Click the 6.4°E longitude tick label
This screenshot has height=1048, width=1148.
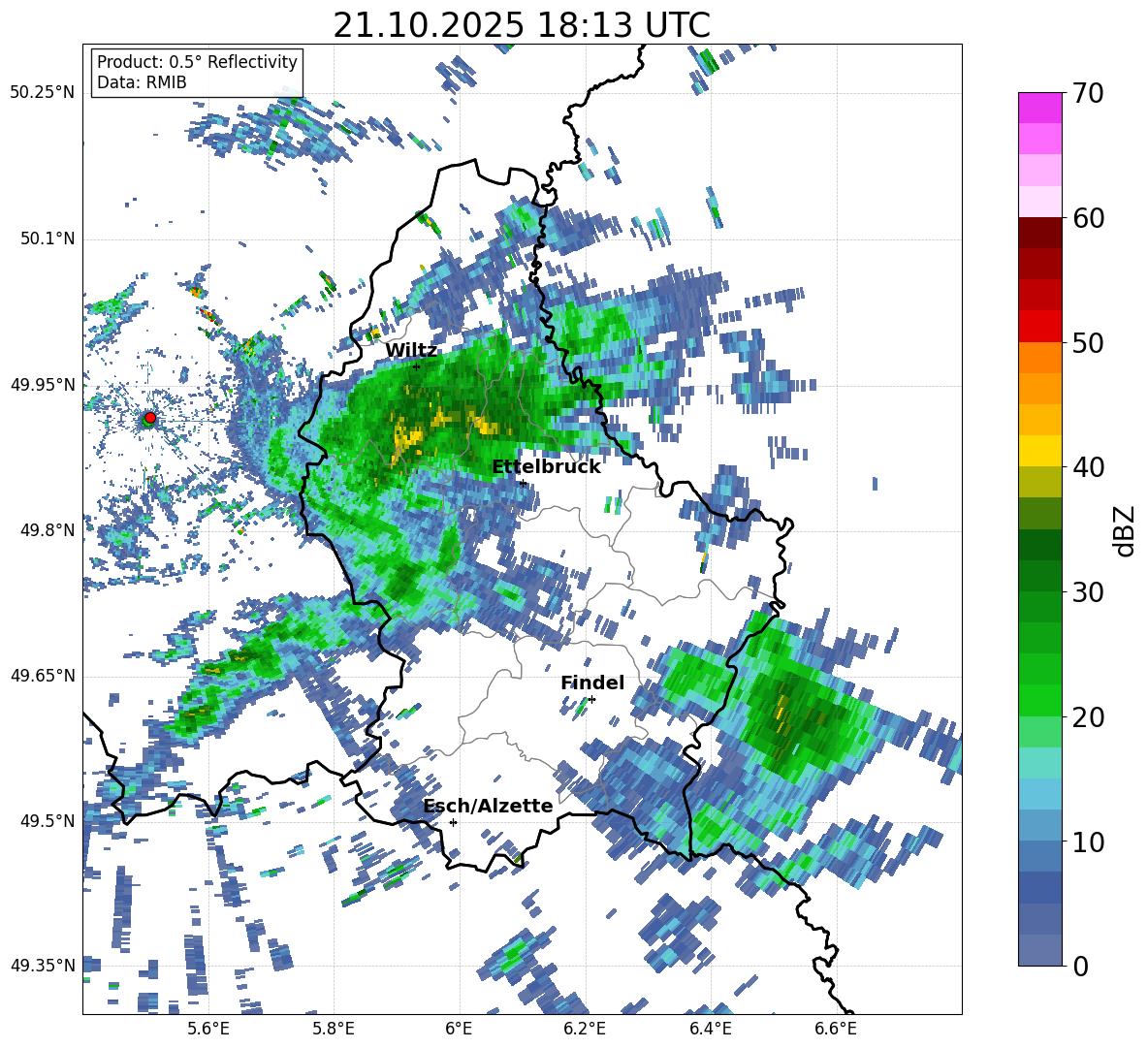[710, 1029]
